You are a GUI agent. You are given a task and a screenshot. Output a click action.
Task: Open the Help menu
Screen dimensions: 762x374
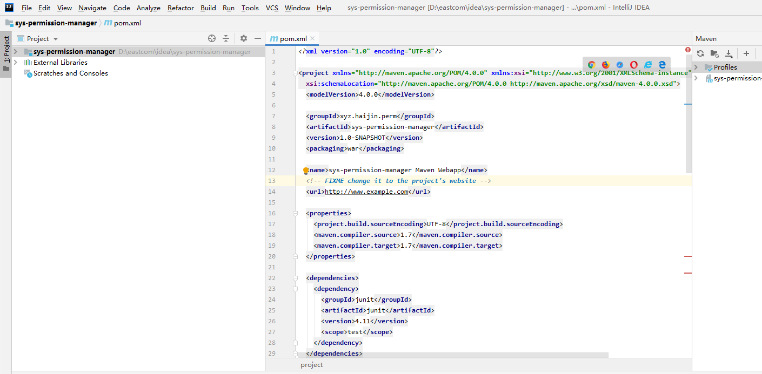(x=324, y=8)
